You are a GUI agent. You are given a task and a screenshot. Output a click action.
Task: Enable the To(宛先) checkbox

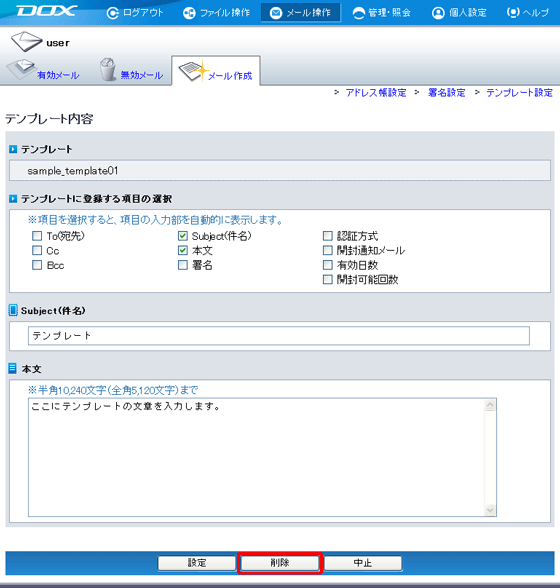(x=37, y=236)
